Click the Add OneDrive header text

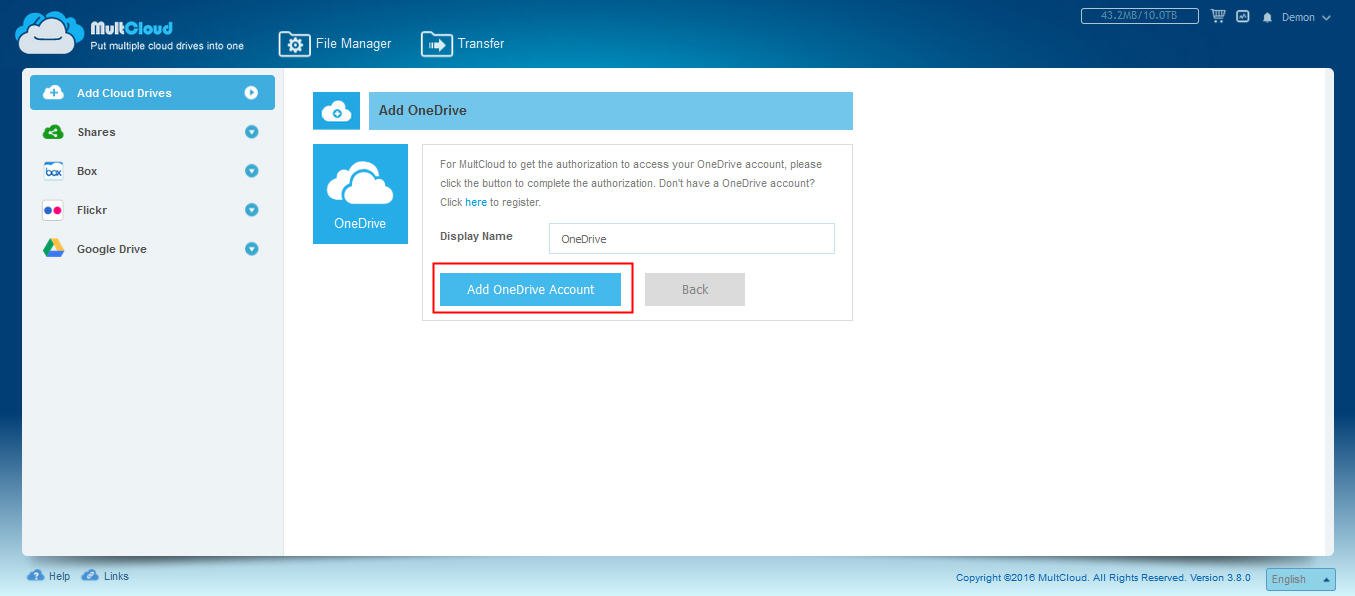coord(423,111)
